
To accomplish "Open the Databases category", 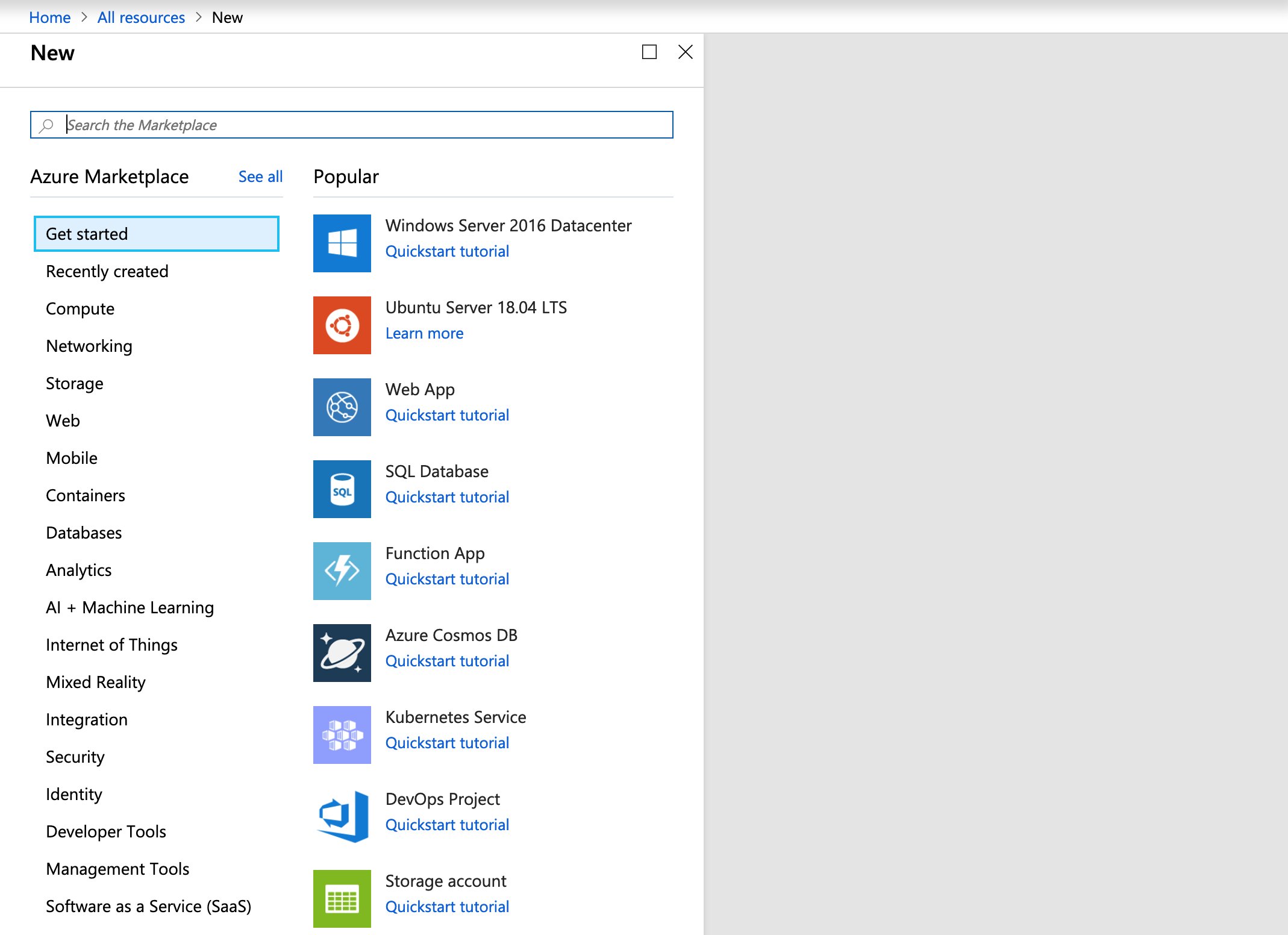I will coord(84,533).
